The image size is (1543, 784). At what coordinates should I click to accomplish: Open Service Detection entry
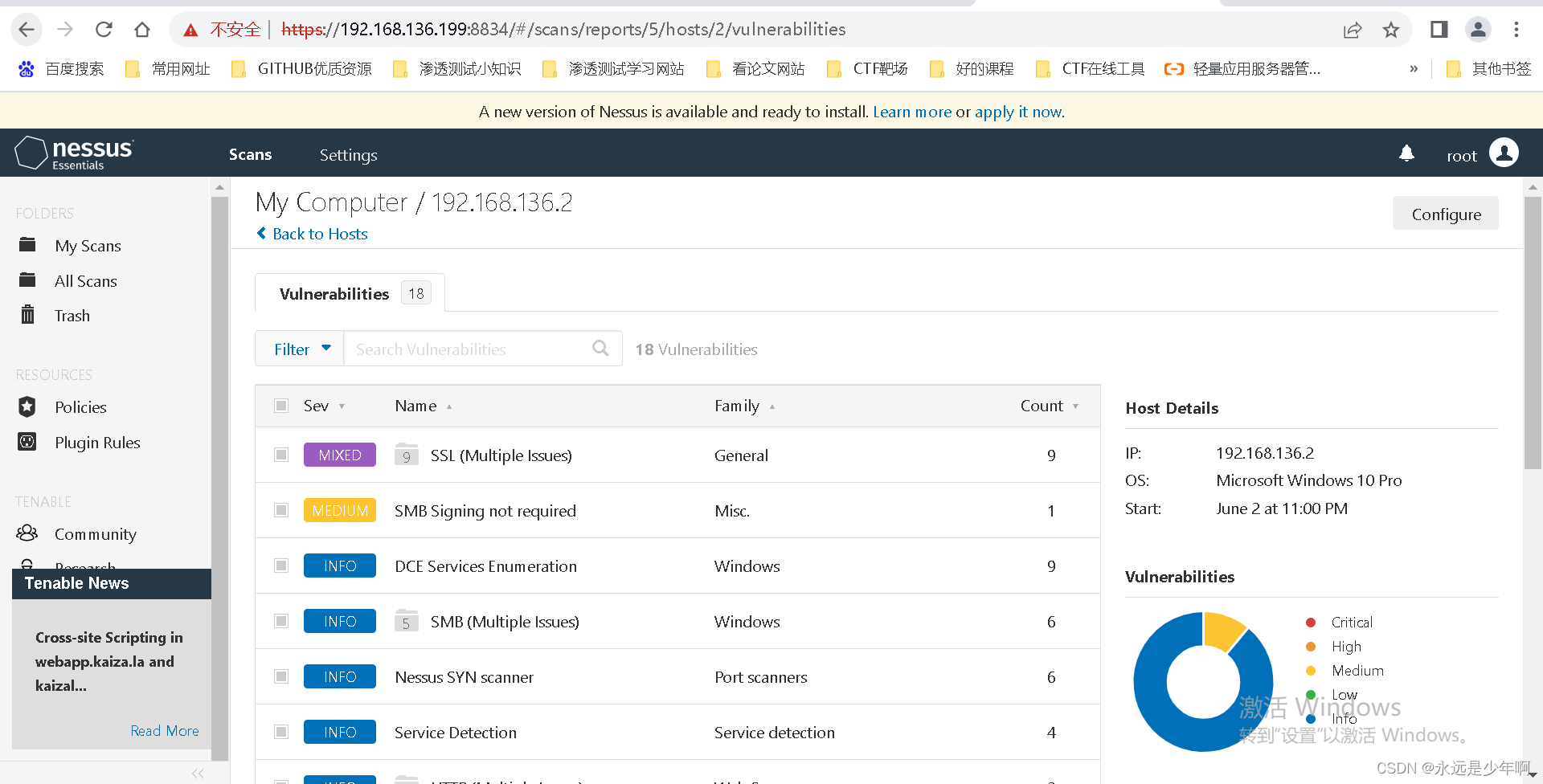point(455,733)
